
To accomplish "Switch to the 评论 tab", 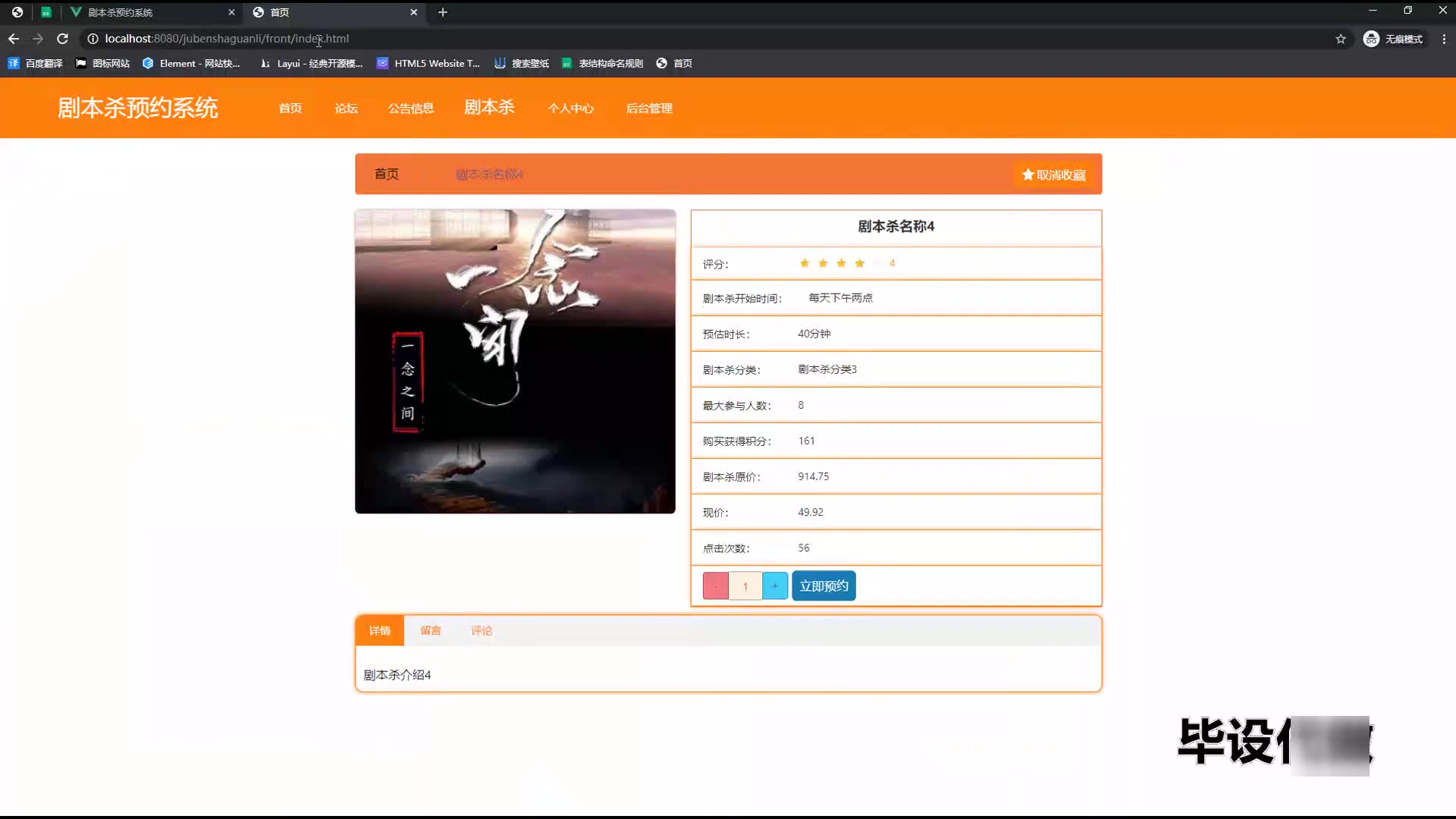I will coord(481,631).
